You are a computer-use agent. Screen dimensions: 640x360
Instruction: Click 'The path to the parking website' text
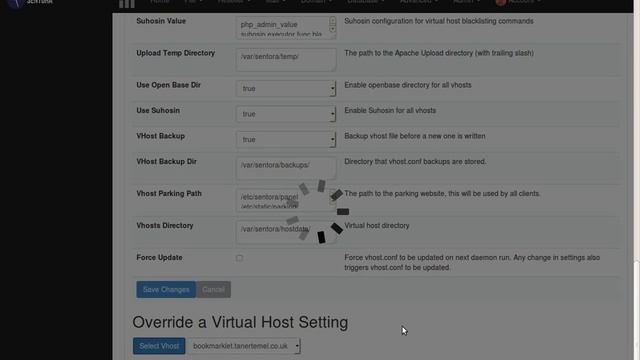(442, 193)
